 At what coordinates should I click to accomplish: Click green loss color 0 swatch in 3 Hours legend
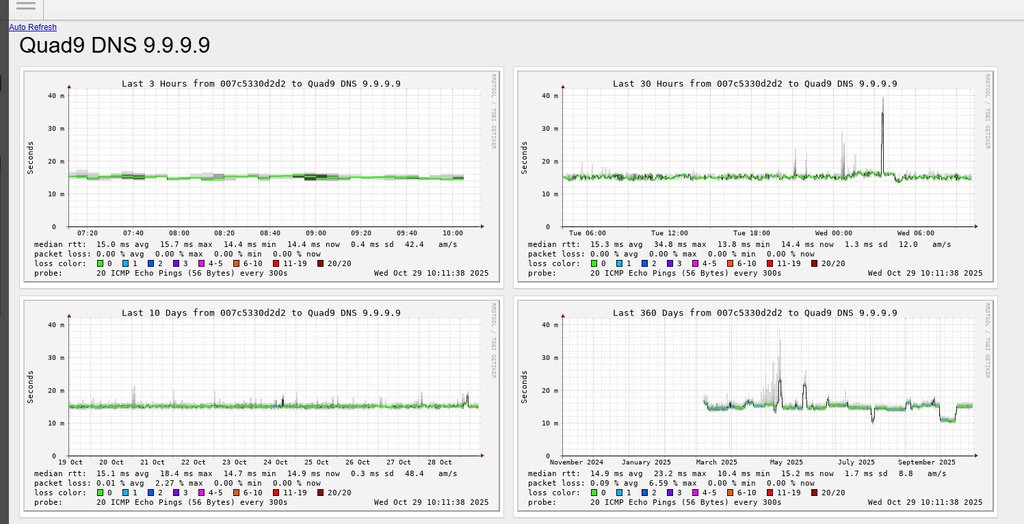(100, 264)
